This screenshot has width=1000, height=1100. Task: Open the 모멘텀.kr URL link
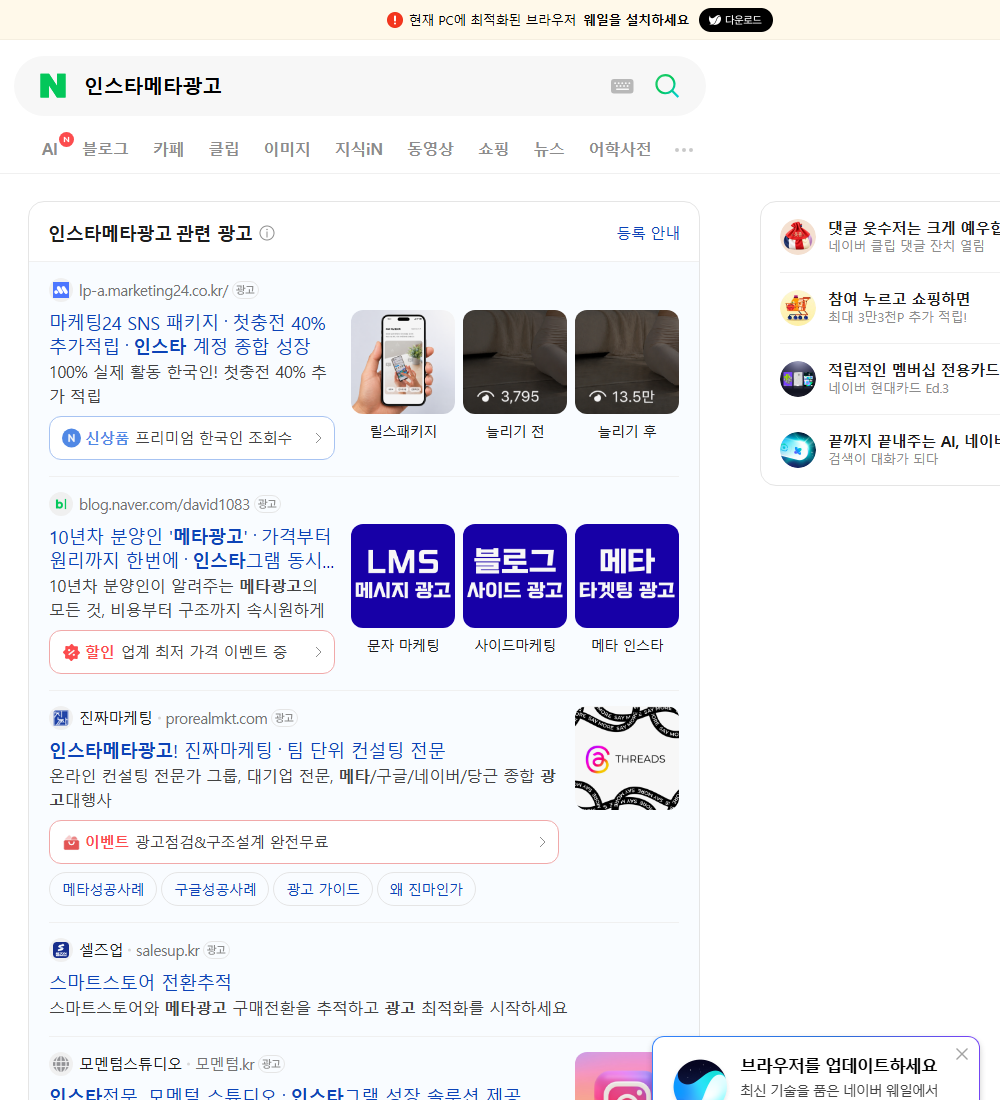click(x=225, y=1064)
